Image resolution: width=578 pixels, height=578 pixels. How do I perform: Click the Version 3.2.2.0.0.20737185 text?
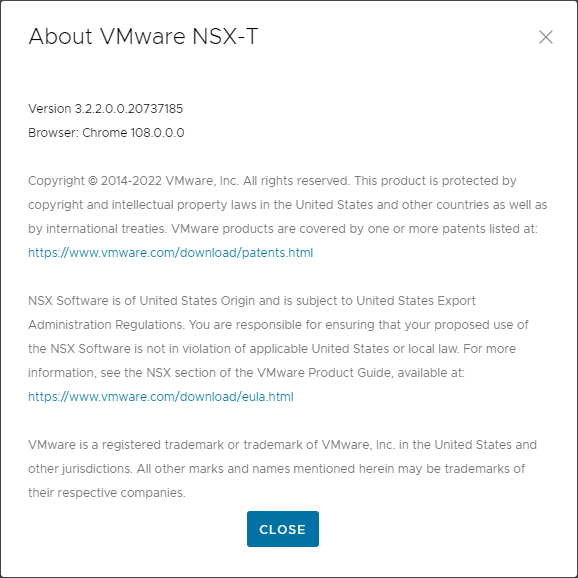tap(105, 109)
